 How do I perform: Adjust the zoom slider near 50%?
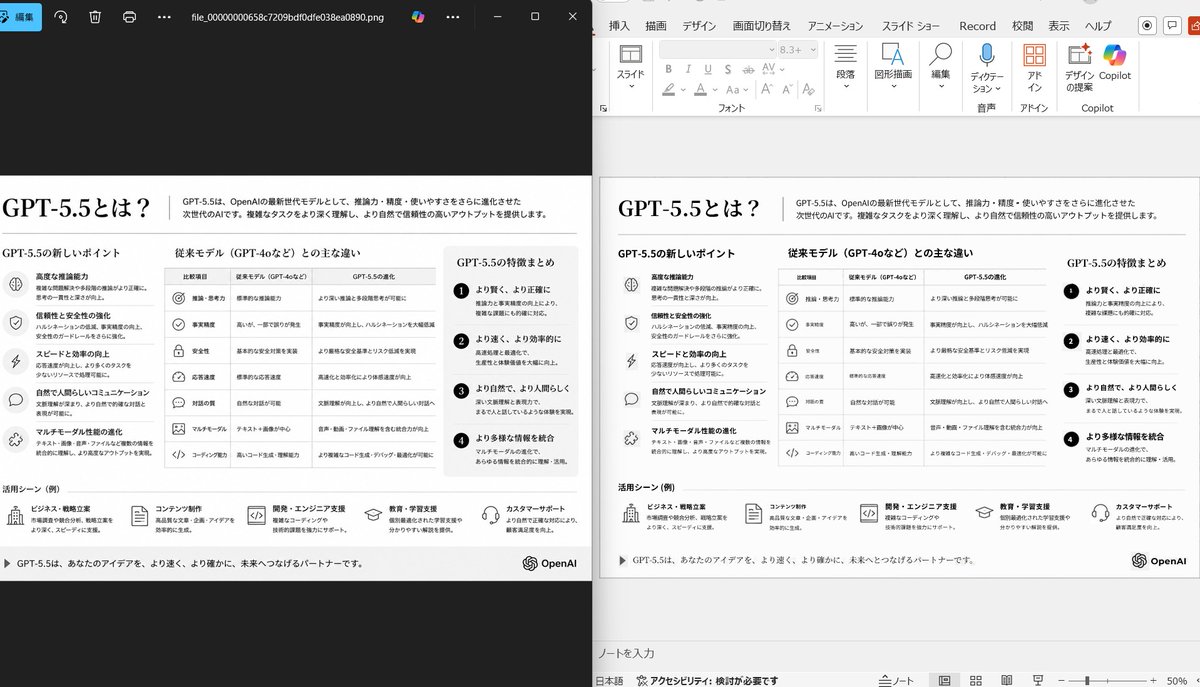click(x=1087, y=679)
